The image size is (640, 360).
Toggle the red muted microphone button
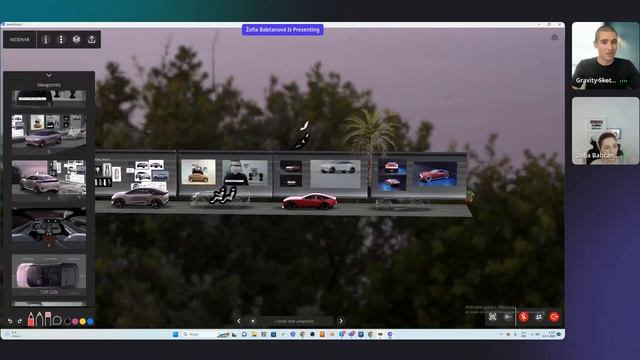click(x=524, y=317)
